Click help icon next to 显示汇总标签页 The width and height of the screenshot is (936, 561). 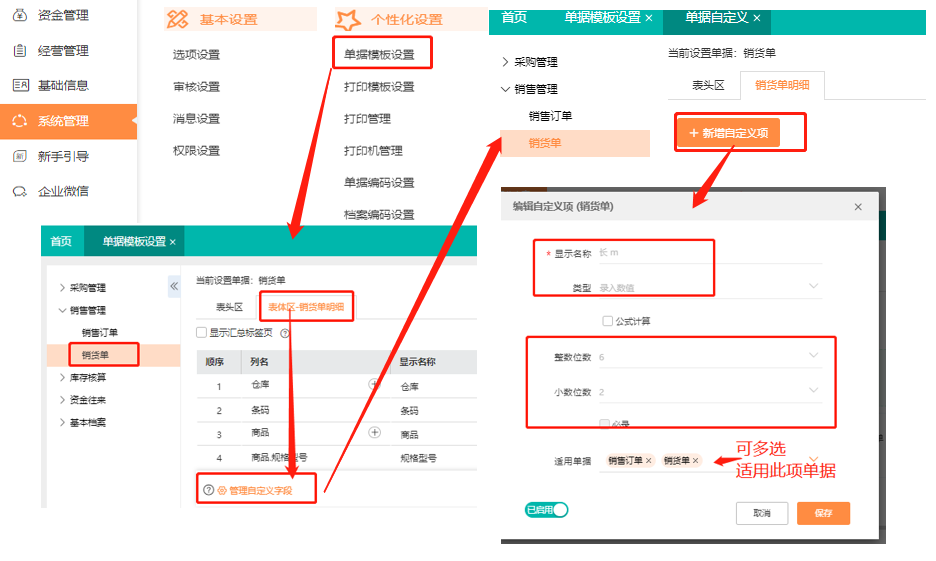pyautogui.click(x=285, y=333)
